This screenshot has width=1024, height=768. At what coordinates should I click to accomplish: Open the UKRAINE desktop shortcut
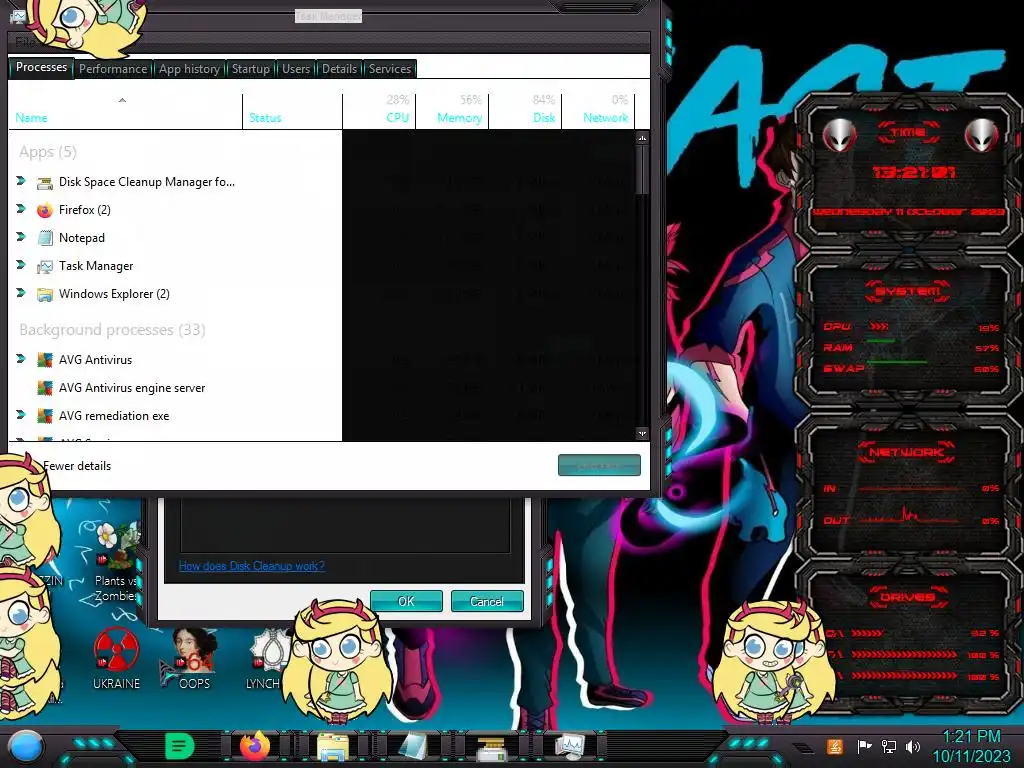[116, 658]
